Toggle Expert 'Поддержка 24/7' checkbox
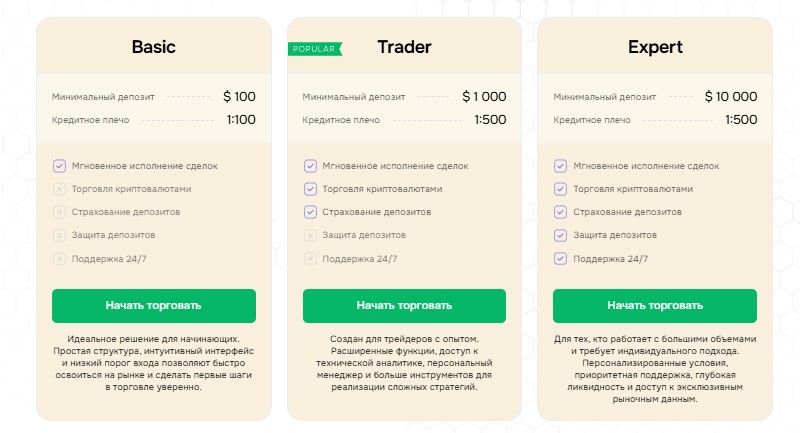 [561, 258]
